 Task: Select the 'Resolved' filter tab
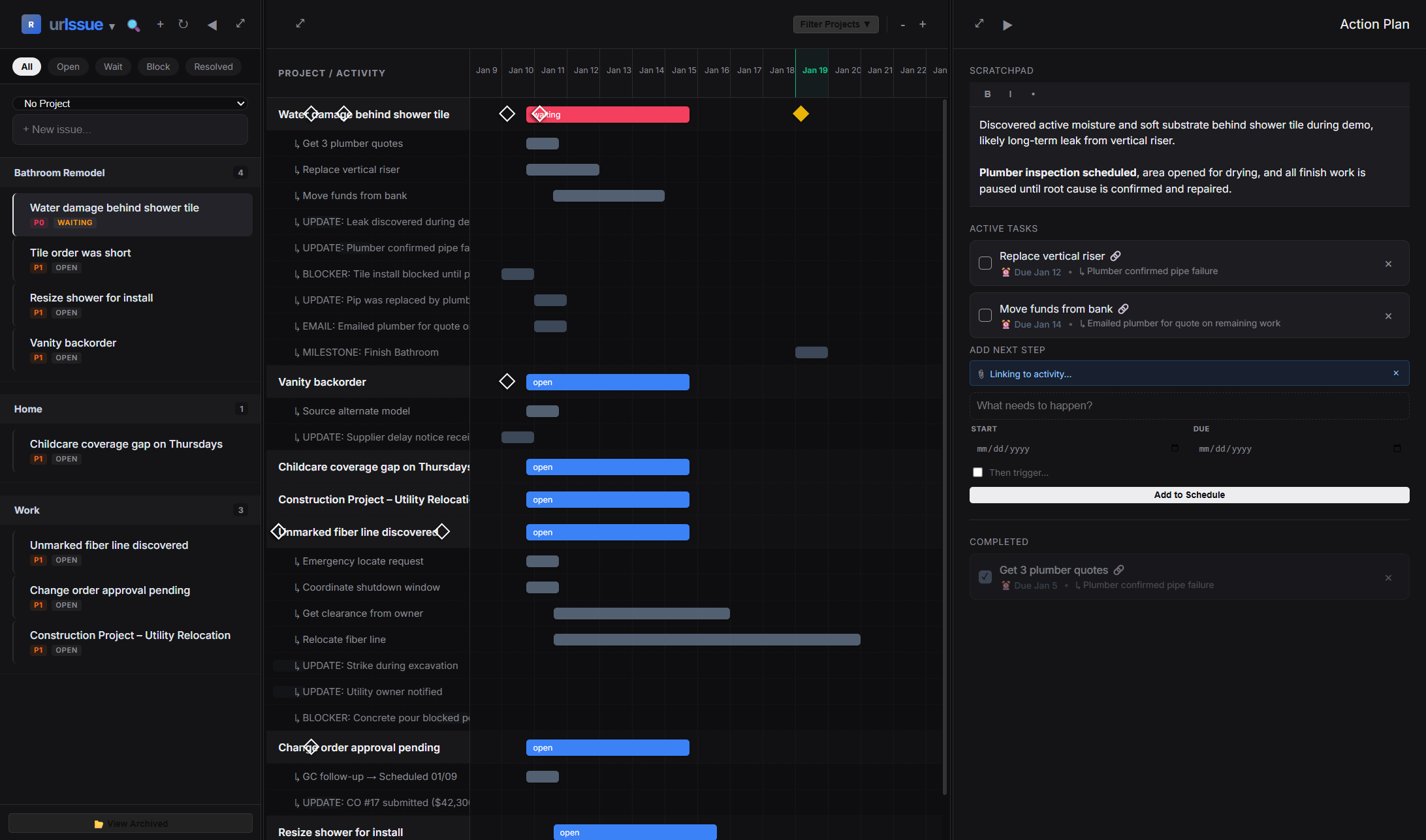[x=214, y=66]
